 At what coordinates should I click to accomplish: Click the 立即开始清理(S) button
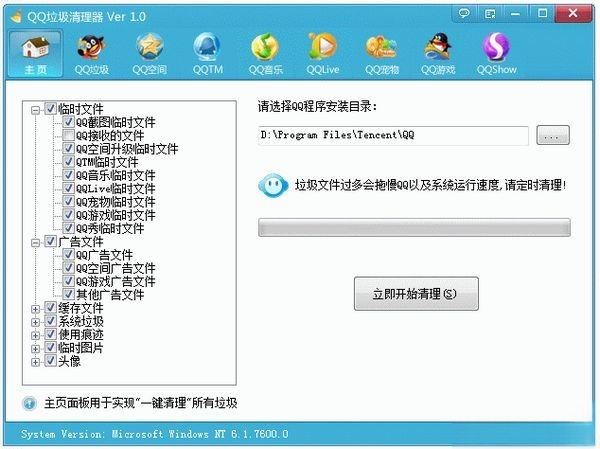(x=416, y=294)
